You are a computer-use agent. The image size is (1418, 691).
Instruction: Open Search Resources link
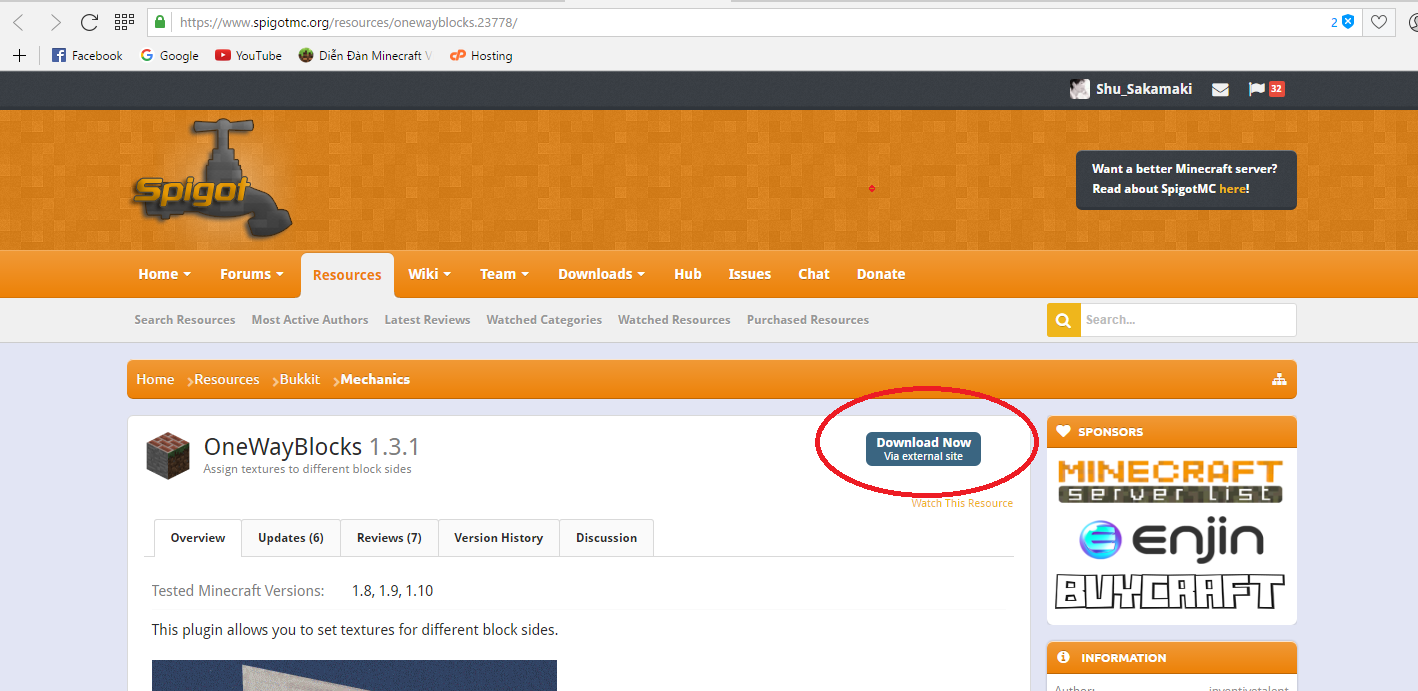coord(185,320)
